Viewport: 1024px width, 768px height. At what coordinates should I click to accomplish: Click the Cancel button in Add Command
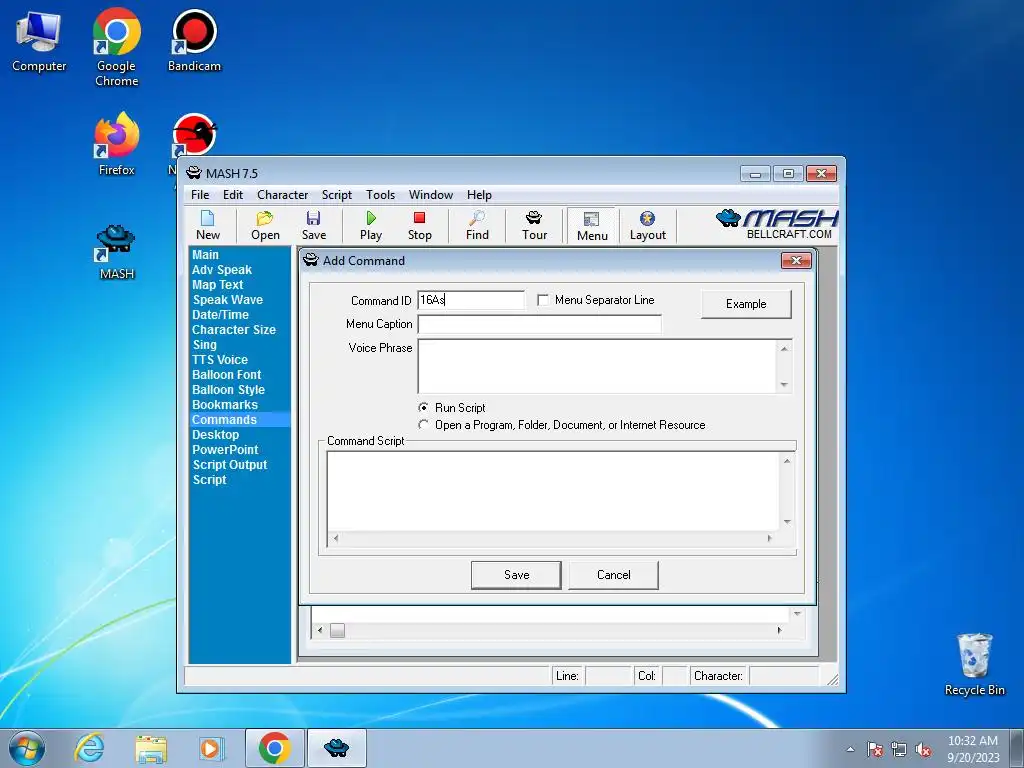(x=613, y=575)
